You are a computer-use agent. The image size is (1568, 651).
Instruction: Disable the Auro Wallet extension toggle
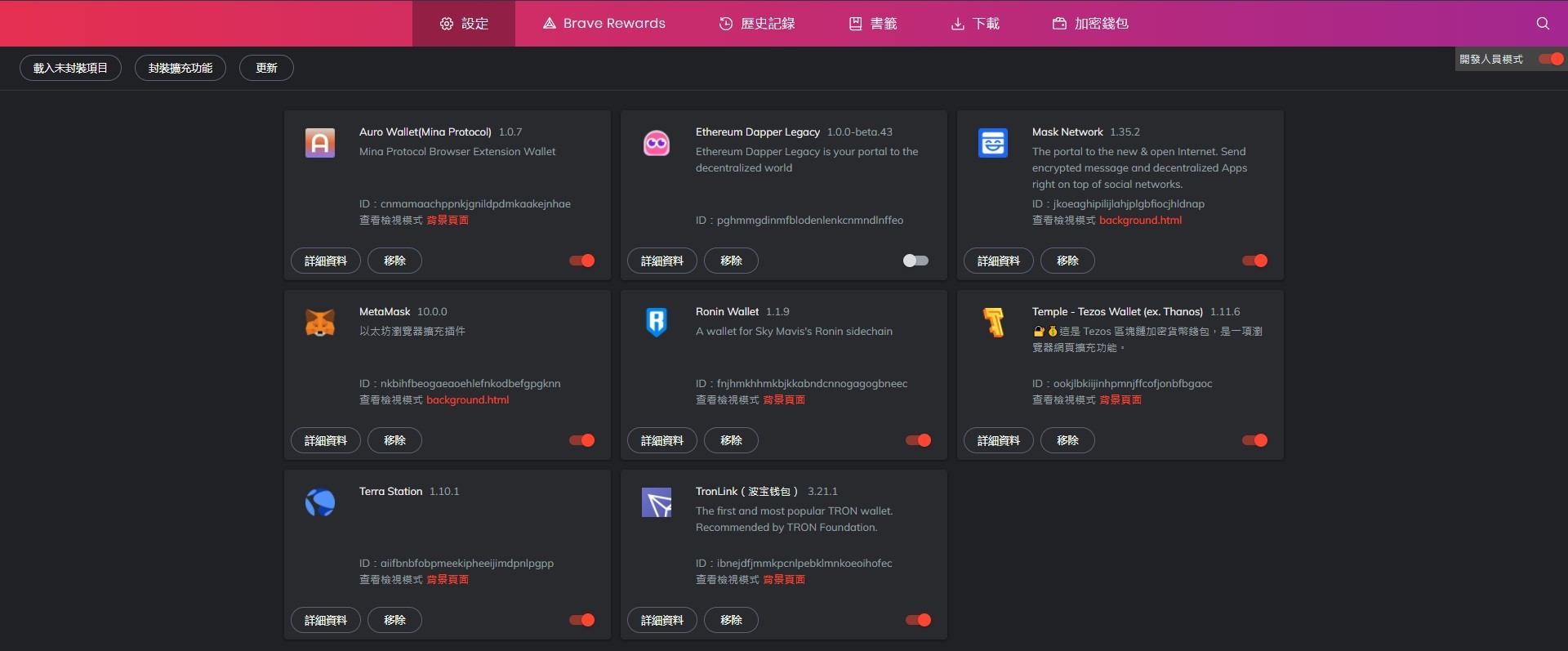click(582, 261)
